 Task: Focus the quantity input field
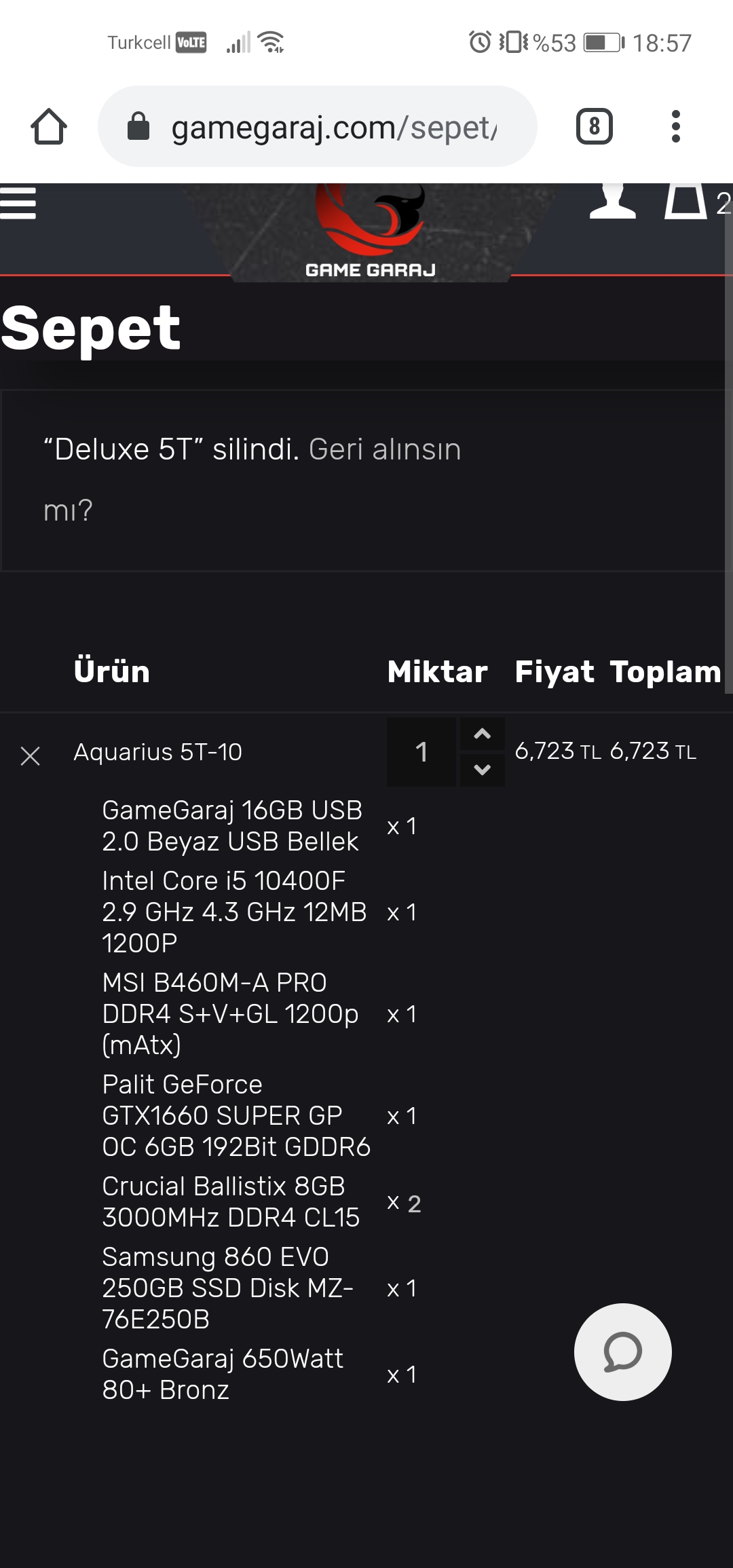[421, 752]
